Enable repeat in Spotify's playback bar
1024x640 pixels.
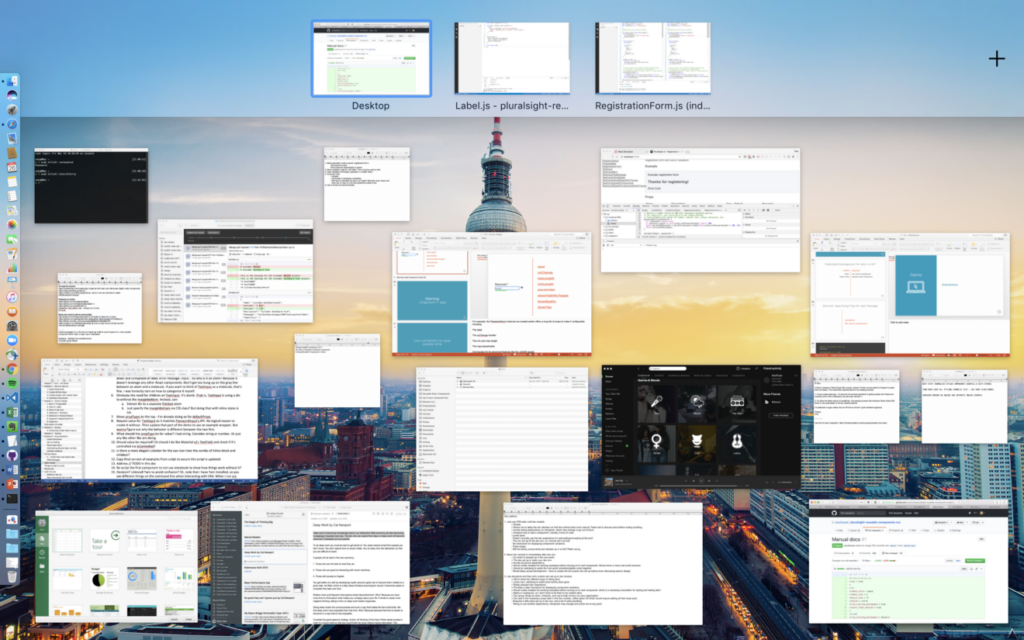(x=717, y=481)
